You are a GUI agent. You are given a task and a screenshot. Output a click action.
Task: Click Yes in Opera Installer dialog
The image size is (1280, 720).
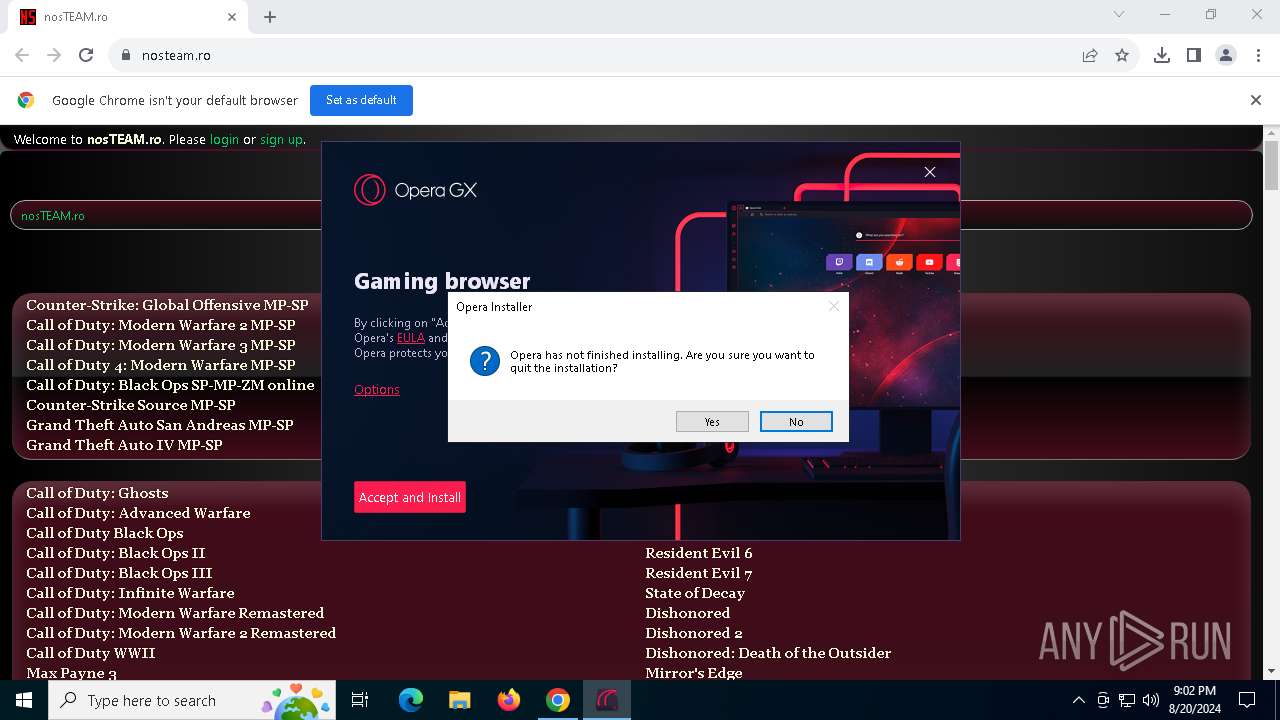point(712,422)
